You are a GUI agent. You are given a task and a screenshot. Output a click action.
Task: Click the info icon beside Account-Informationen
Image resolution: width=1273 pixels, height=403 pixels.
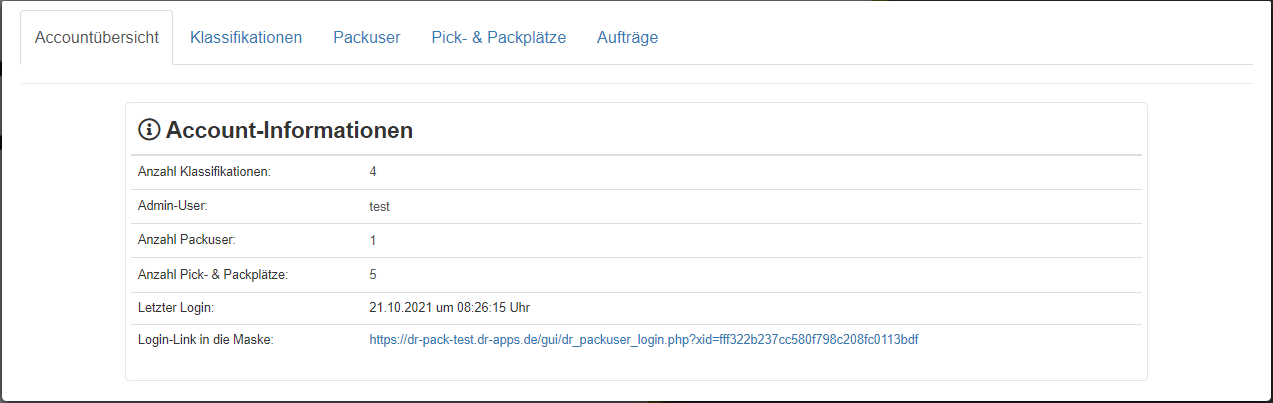pyautogui.click(x=149, y=130)
